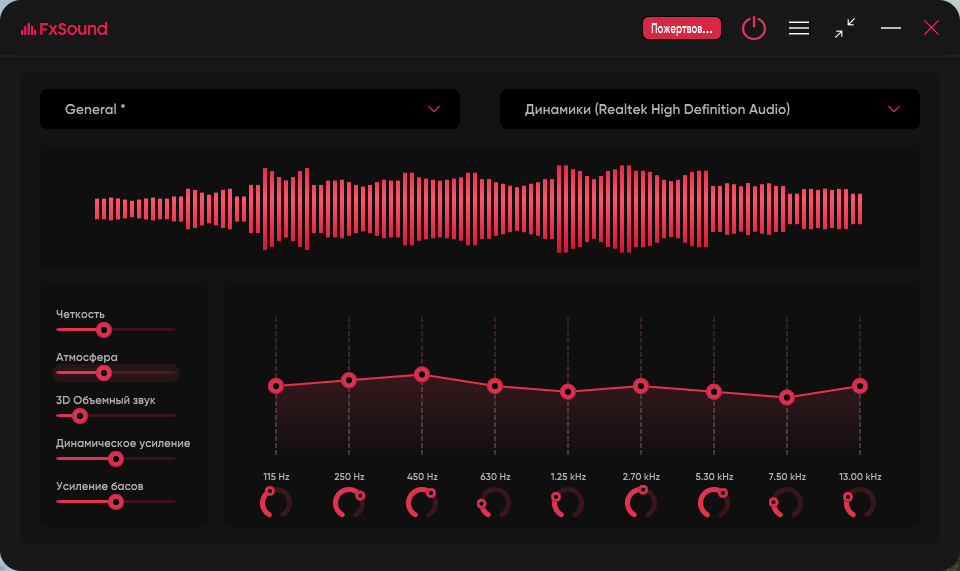The width and height of the screenshot is (960, 571).
Task: Click the 5.30 kHz equalizer point
Action: coord(714,392)
